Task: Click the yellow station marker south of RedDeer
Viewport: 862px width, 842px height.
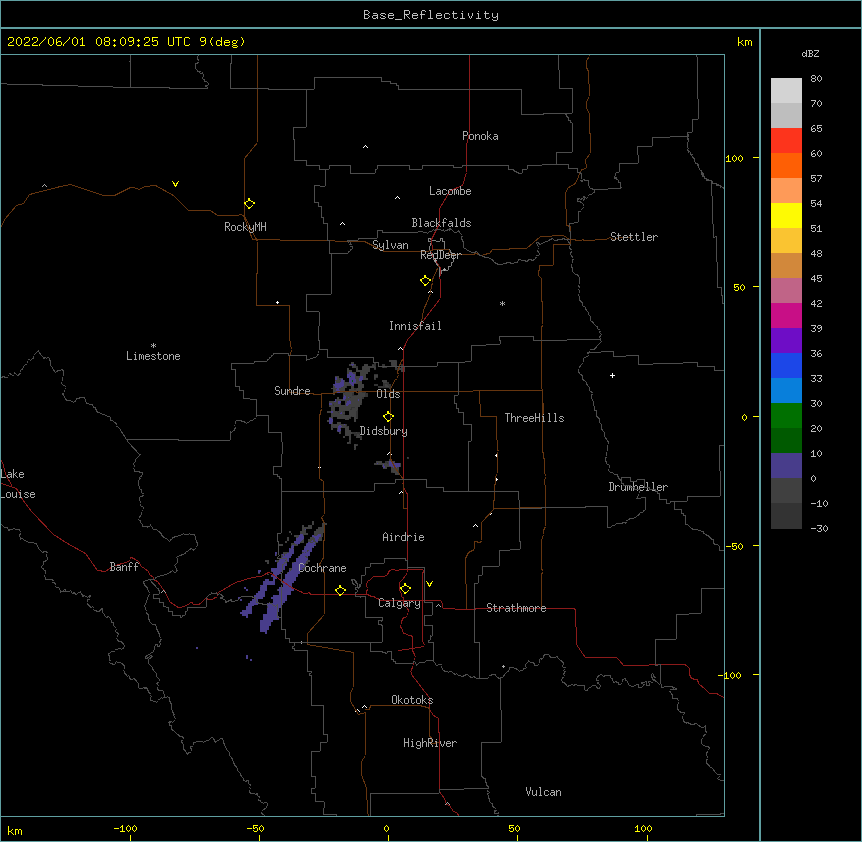Action: click(x=426, y=281)
